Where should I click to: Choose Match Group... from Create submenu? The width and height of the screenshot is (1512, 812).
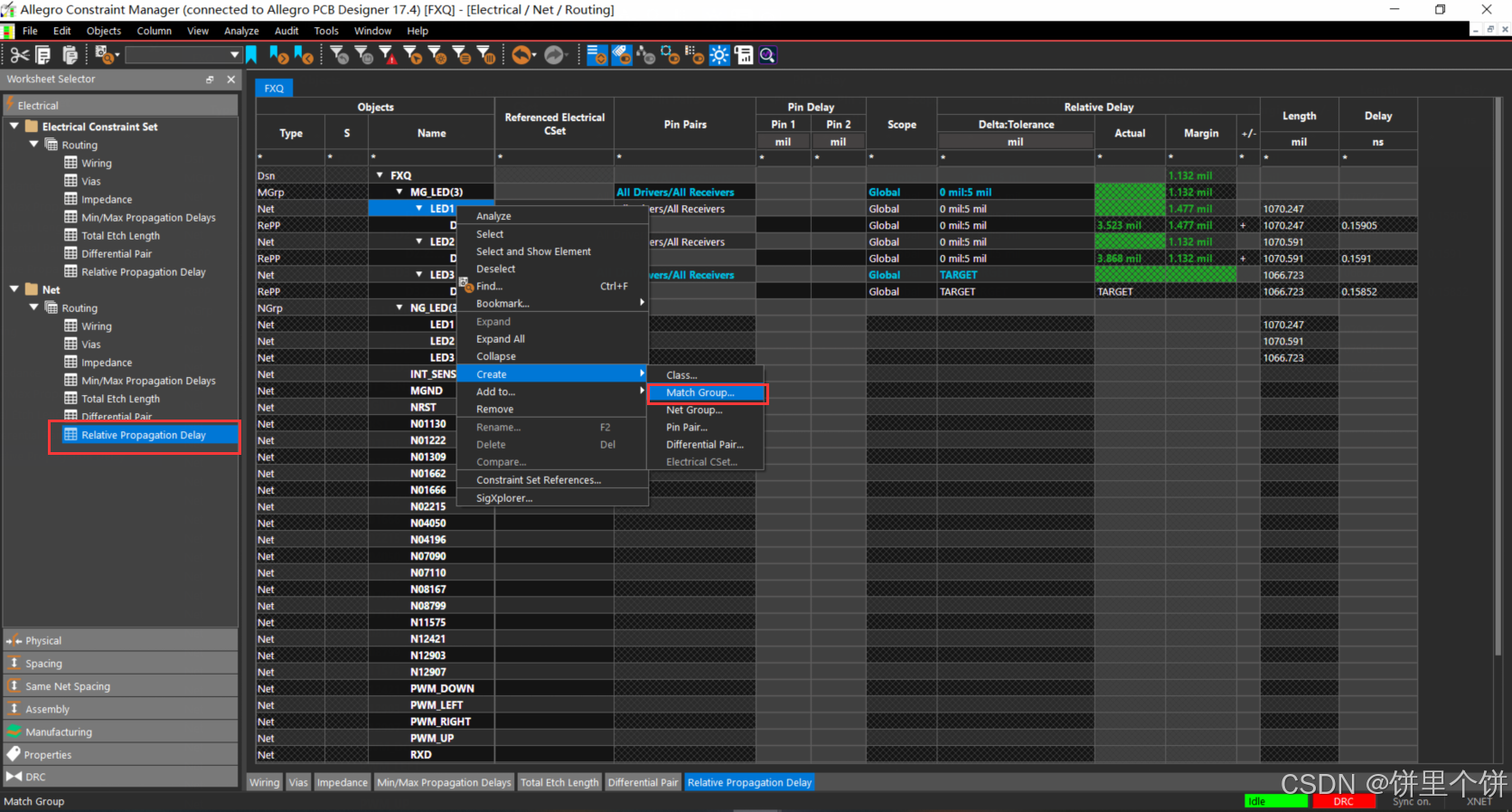[x=708, y=392]
